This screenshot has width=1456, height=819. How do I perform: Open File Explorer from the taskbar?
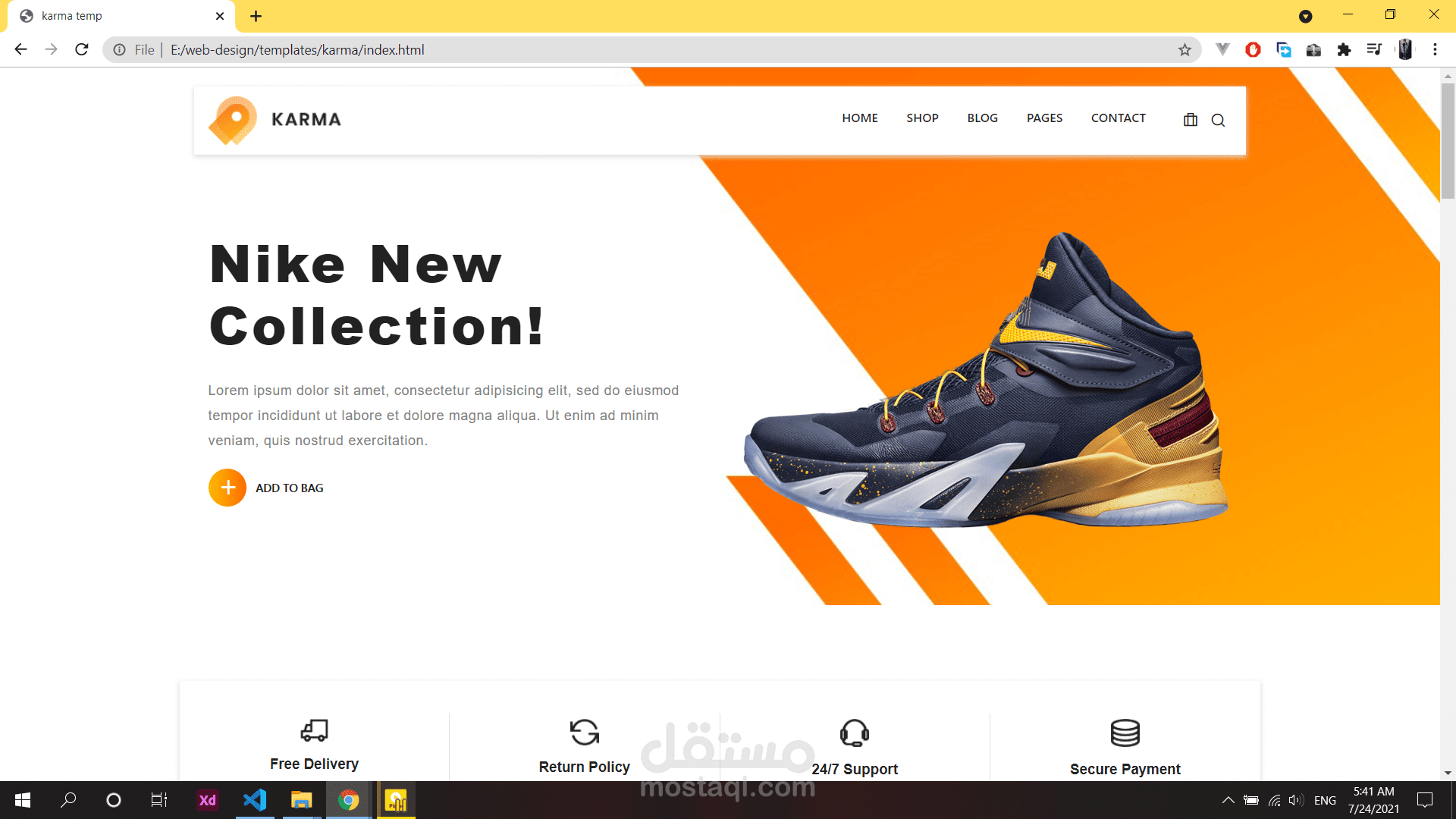pos(301,800)
